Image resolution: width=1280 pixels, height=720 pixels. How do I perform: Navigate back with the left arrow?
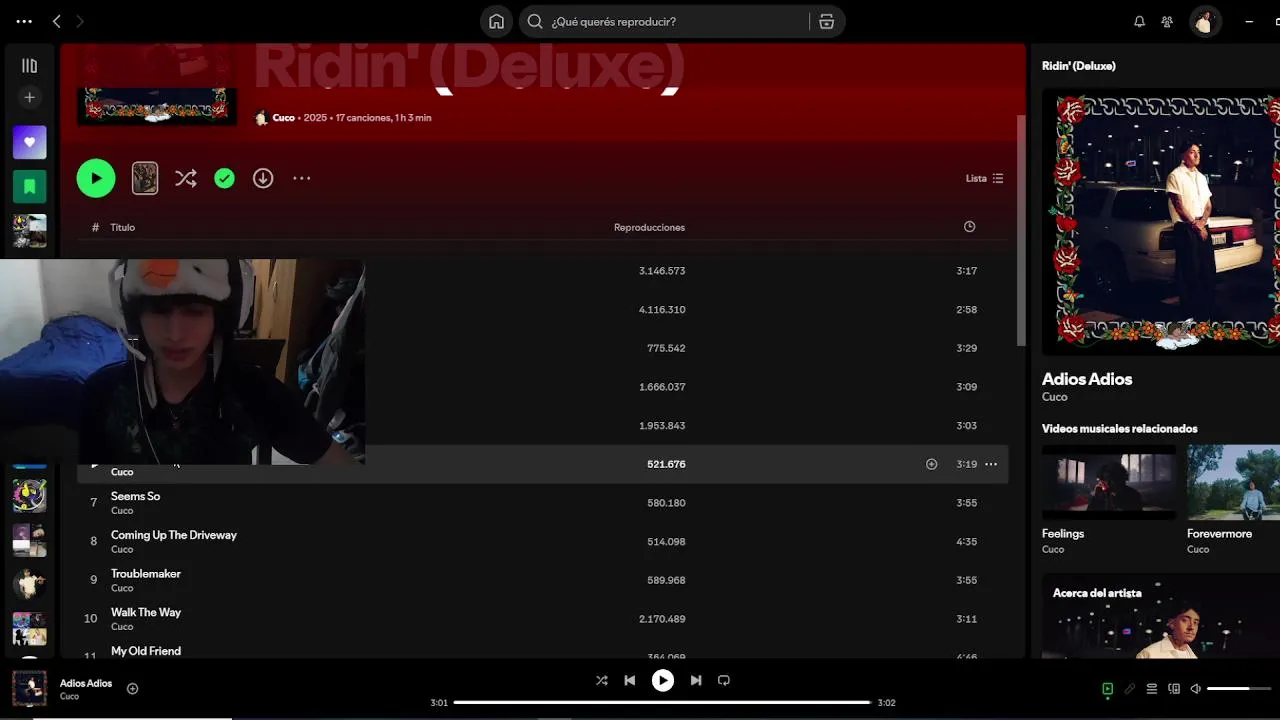point(57,21)
